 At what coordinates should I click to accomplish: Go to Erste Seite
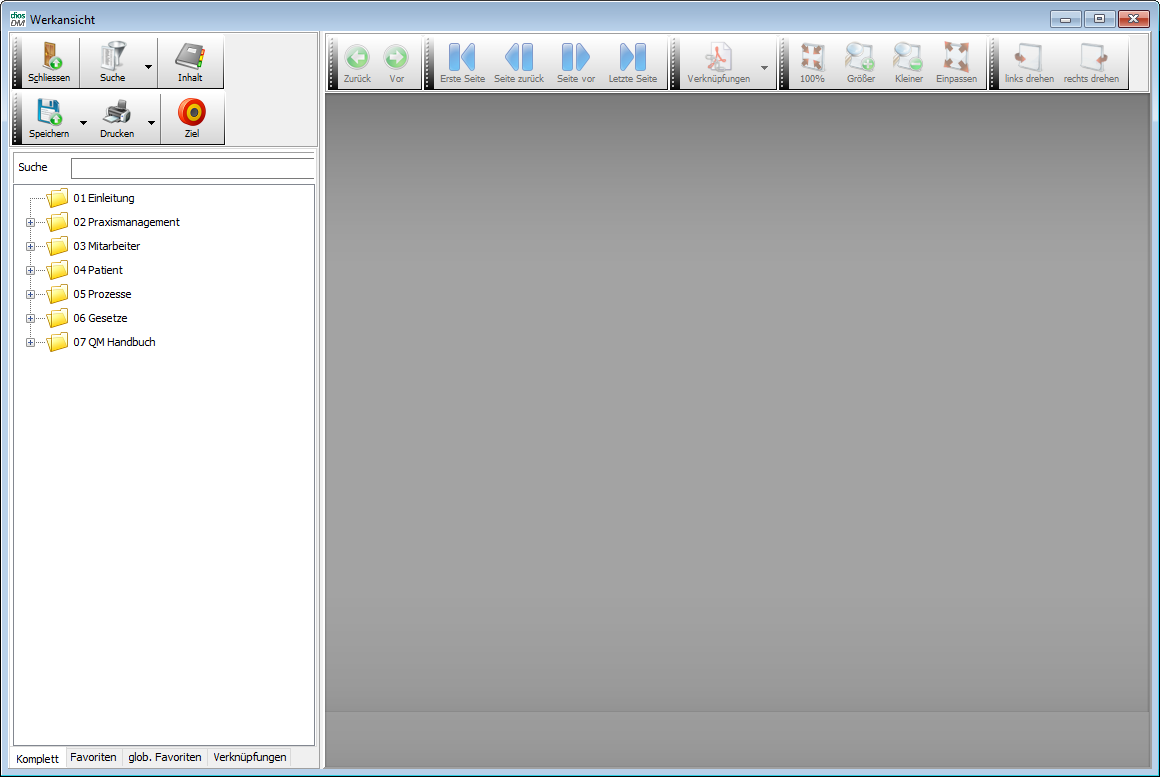pyautogui.click(x=462, y=57)
